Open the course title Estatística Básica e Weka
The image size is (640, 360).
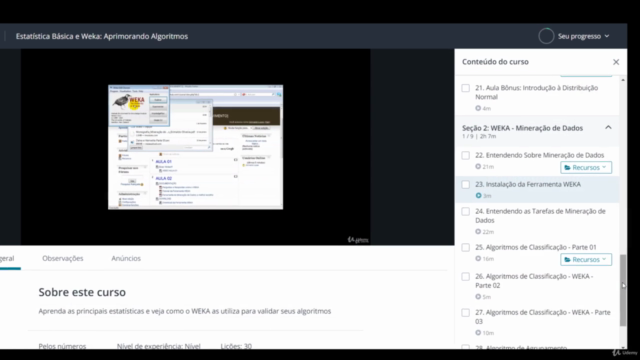pos(102,36)
